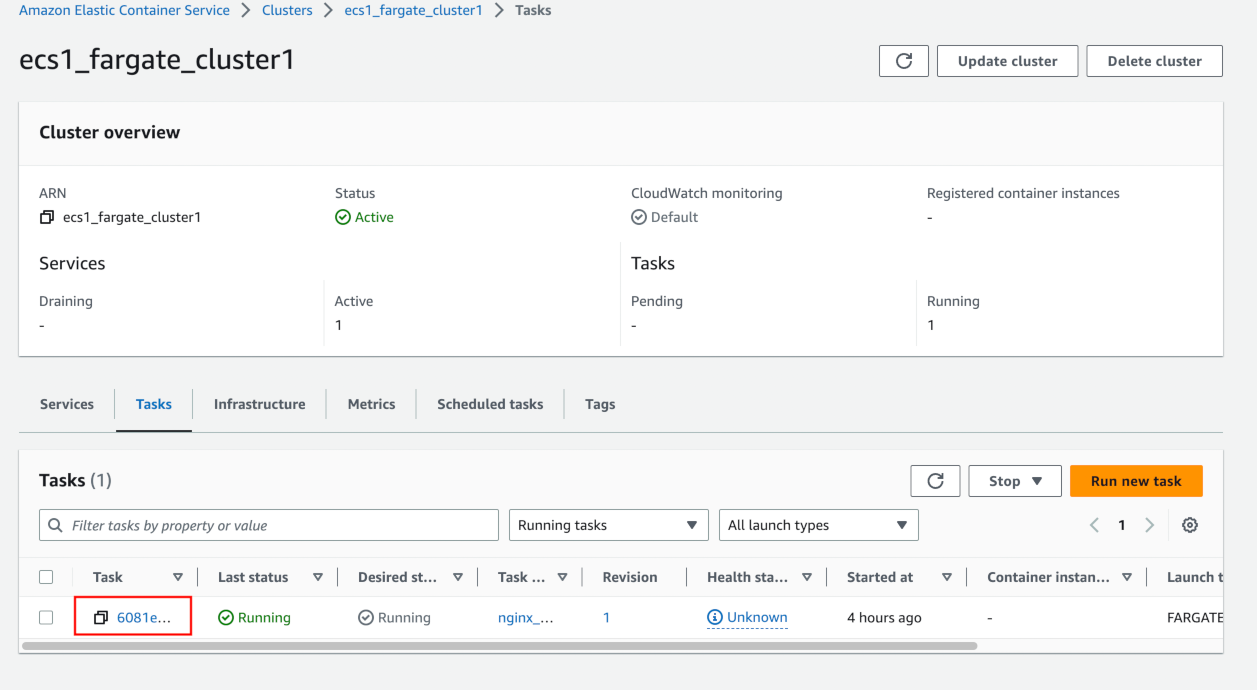The height and width of the screenshot is (690, 1257).
Task: Click Run new task button
Action: (1136, 481)
